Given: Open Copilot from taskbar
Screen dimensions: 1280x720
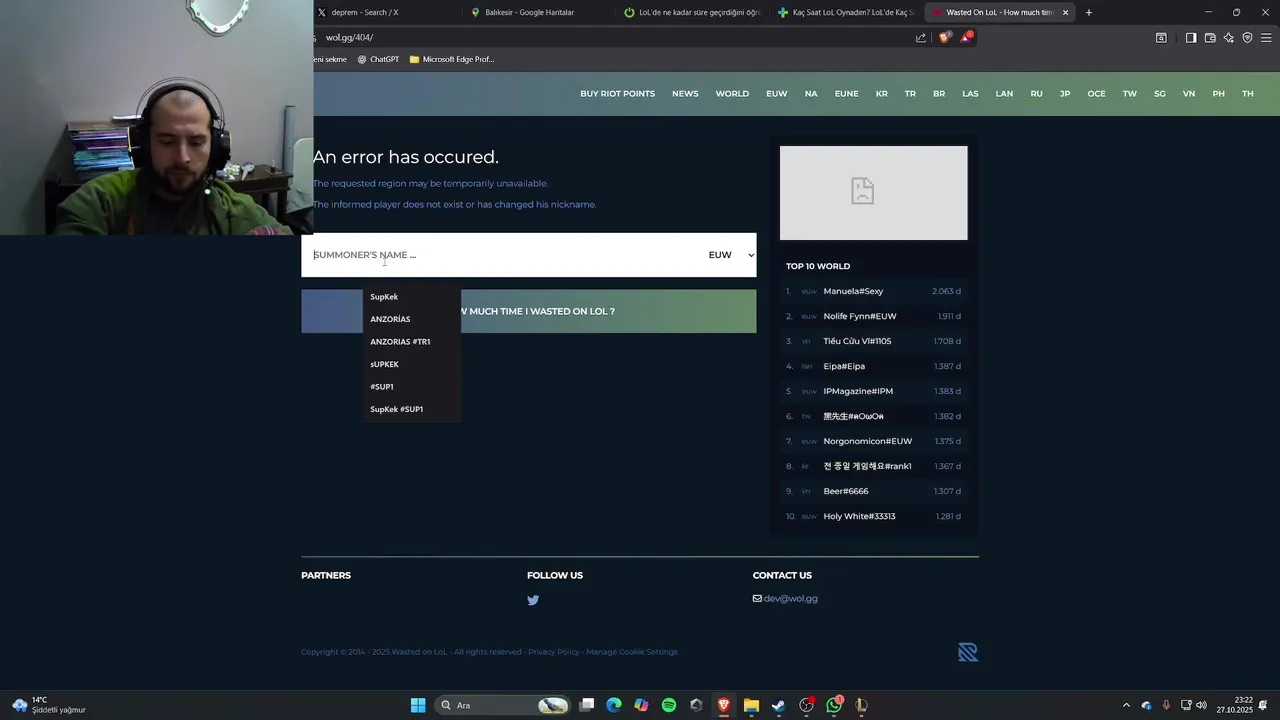Looking at the screenshot, I should pyautogui.click(x=641, y=705).
